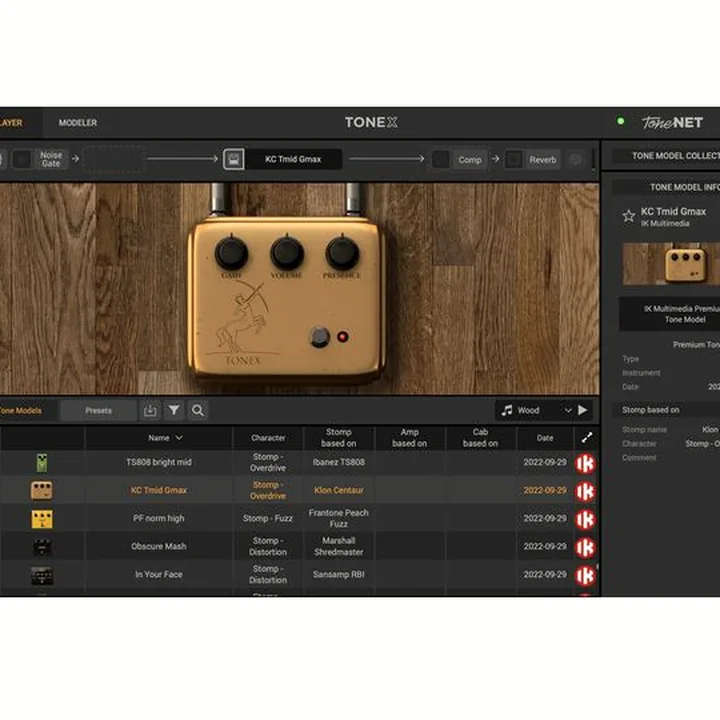Switch to the MODELER tab
The width and height of the screenshot is (720, 720).
78,123
